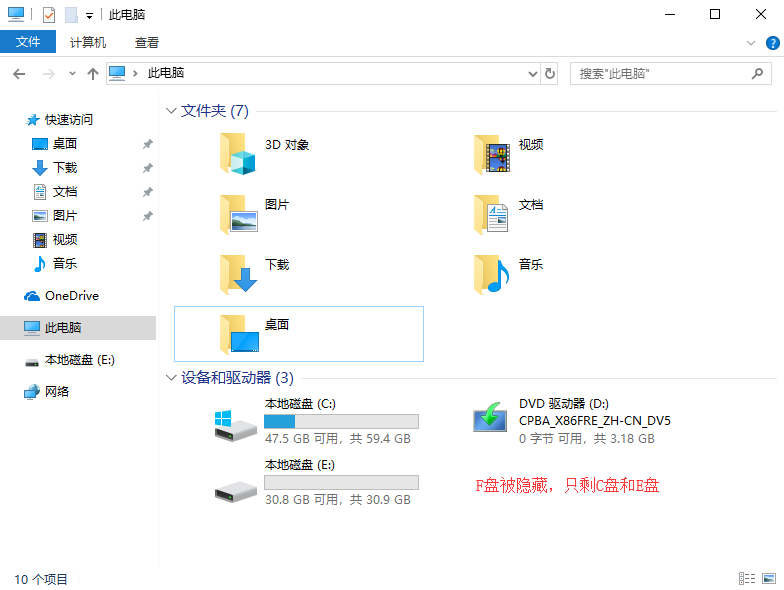Open 桌面 in the quick access sidebar

pyautogui.click(x=64, y=144)
